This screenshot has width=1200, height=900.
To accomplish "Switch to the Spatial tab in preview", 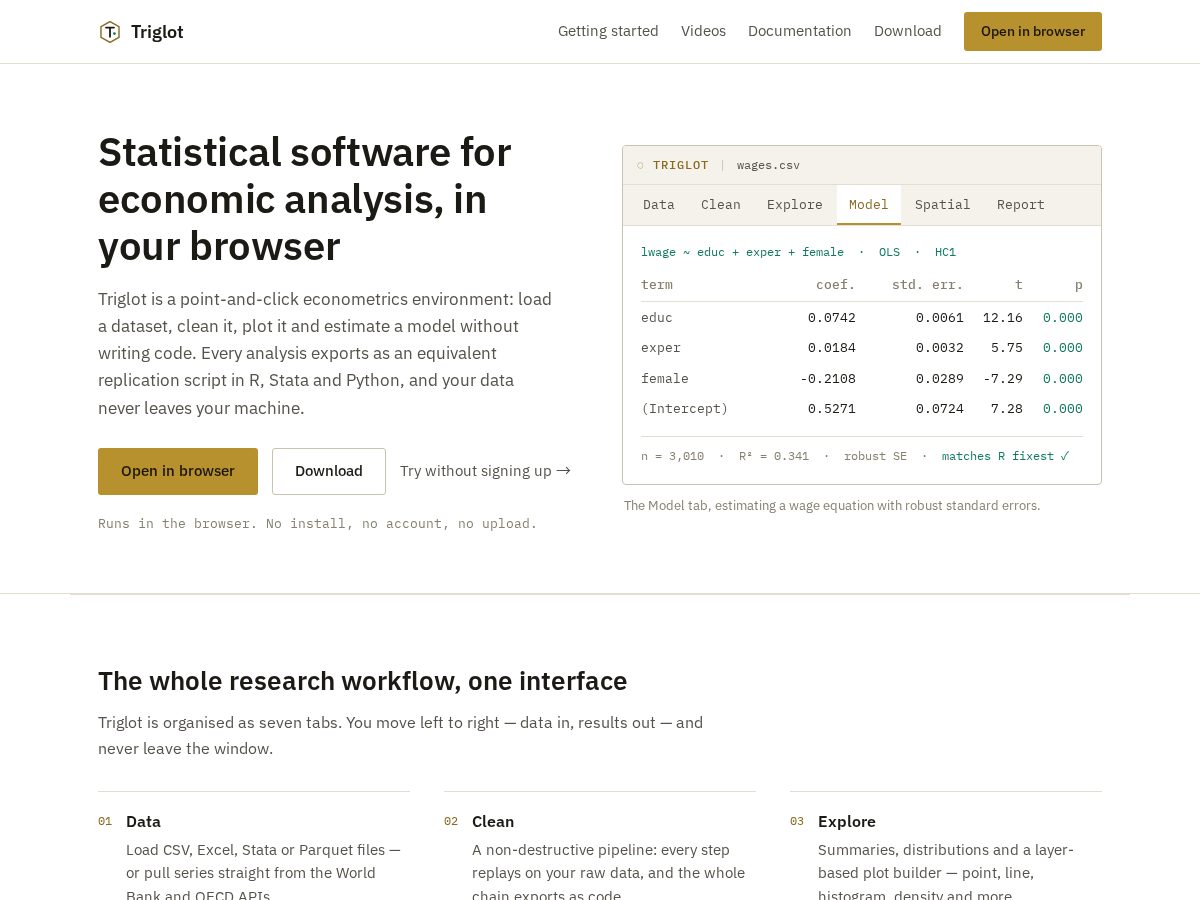I will coord(943,205).
